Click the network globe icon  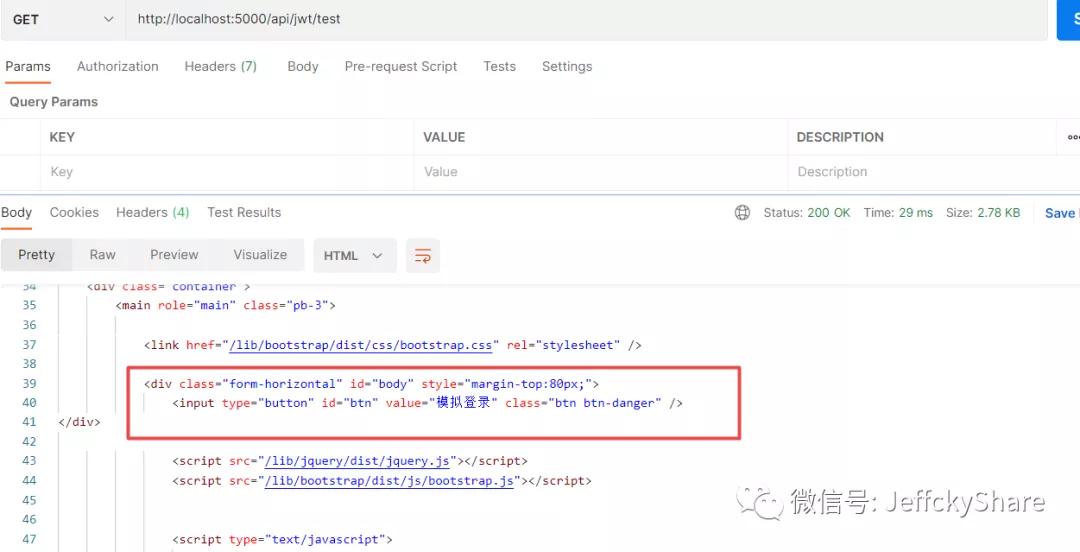tap(742, 213)
